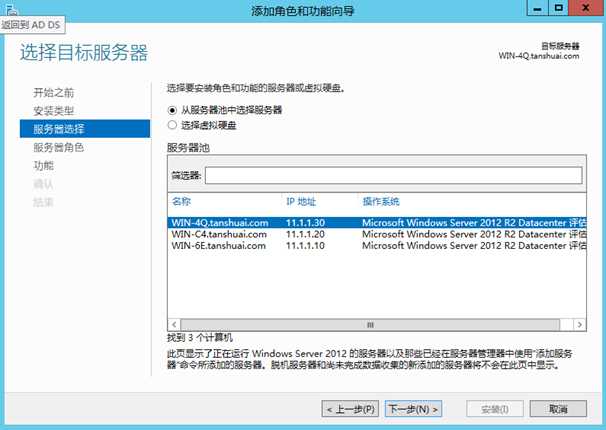Click the 取消 cancel button
The image size is (606, 430).
pyautogui.click(x=558, y=409)
